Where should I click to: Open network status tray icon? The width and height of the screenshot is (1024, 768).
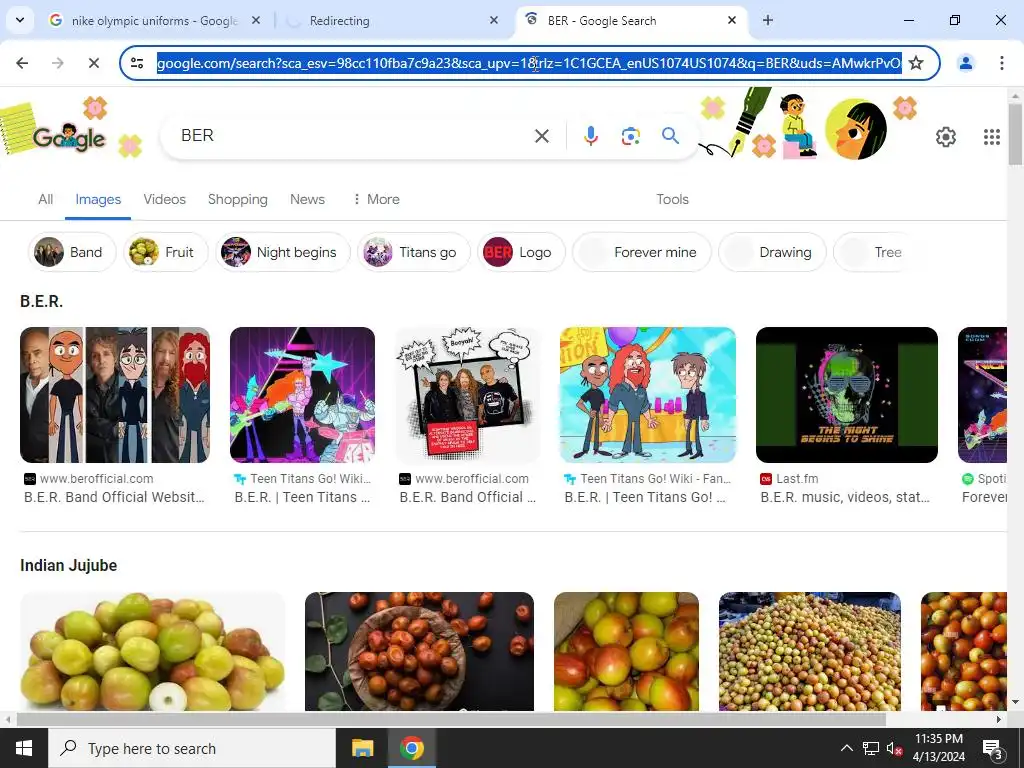[x=871, y=748]
